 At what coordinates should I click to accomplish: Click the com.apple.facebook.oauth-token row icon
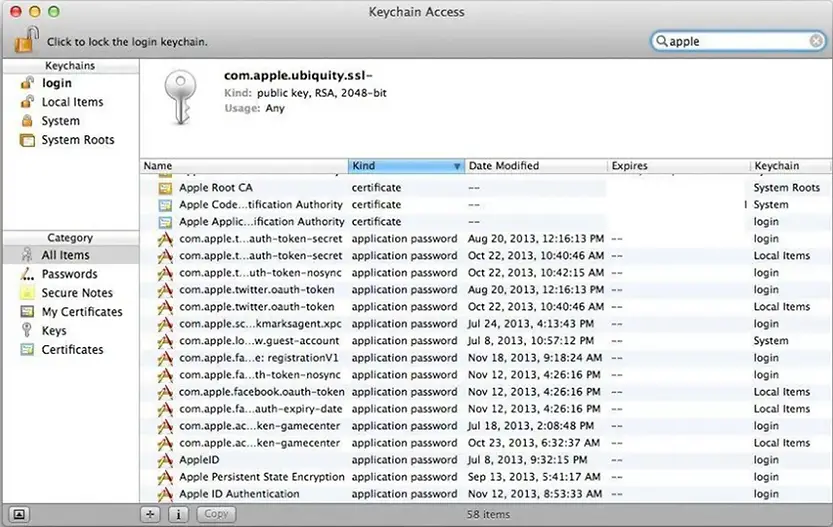click(x=165, y=392)
